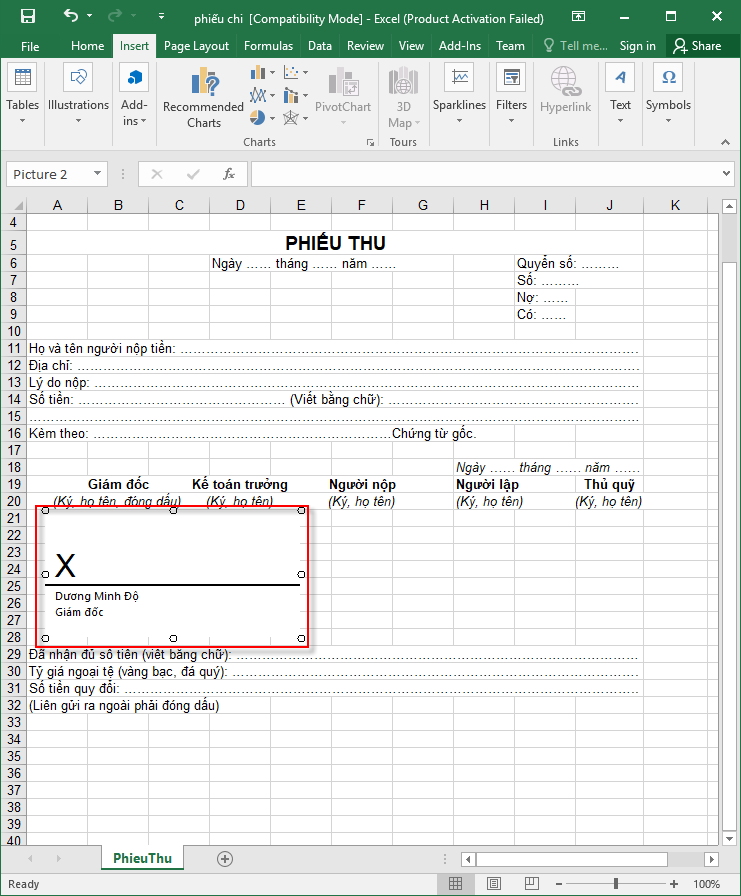The image size is (741, 896).
Task: Click the Share button
Action: pos(697,46)
